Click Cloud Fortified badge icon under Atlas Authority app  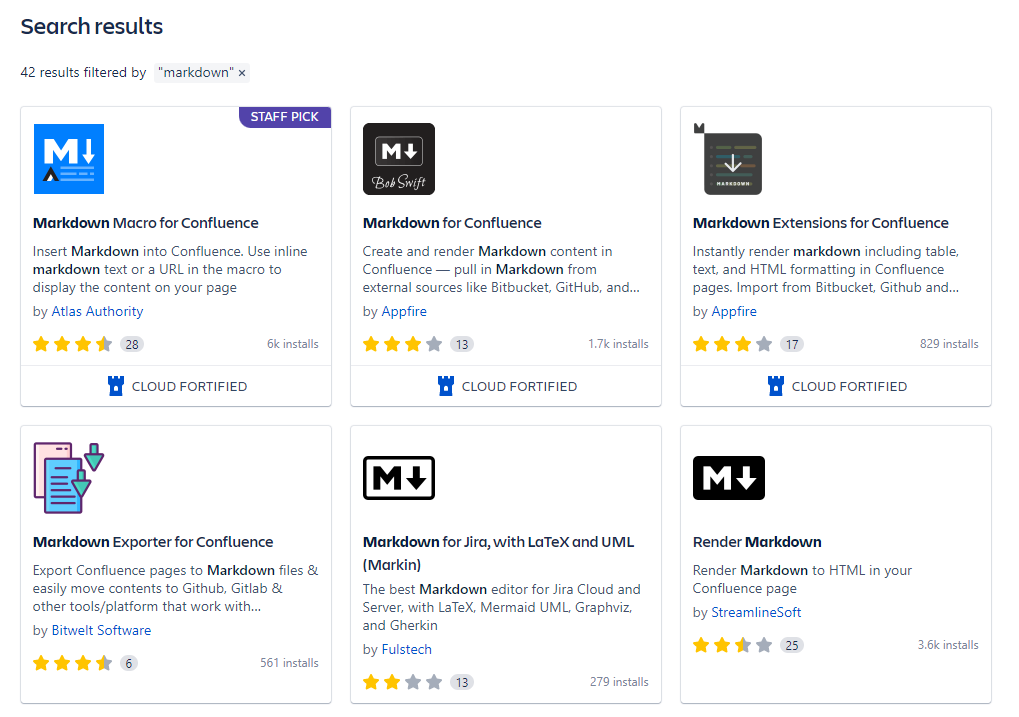point(116,386)
